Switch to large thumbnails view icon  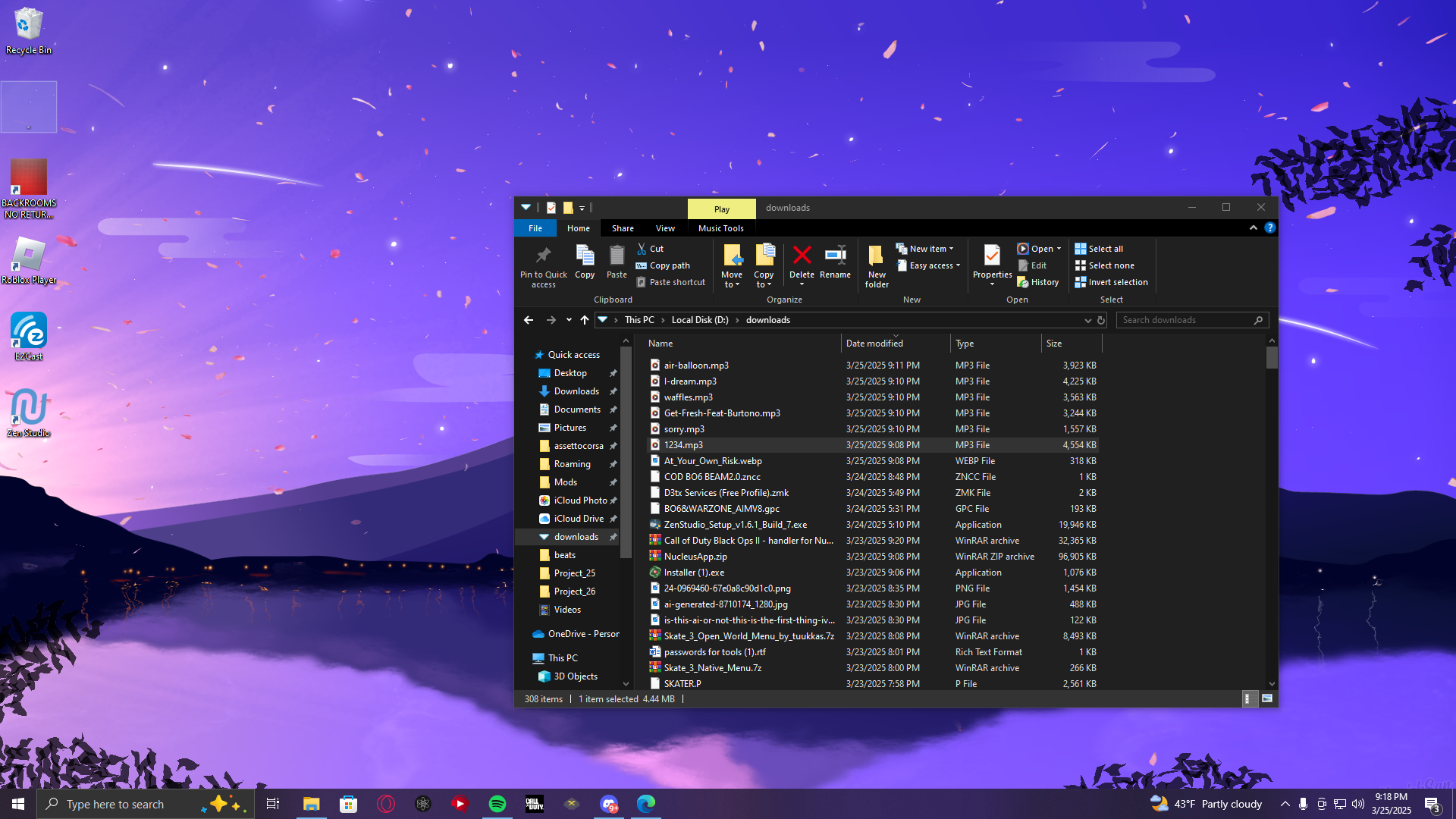pyautogui.click(x=1267, y=698)
